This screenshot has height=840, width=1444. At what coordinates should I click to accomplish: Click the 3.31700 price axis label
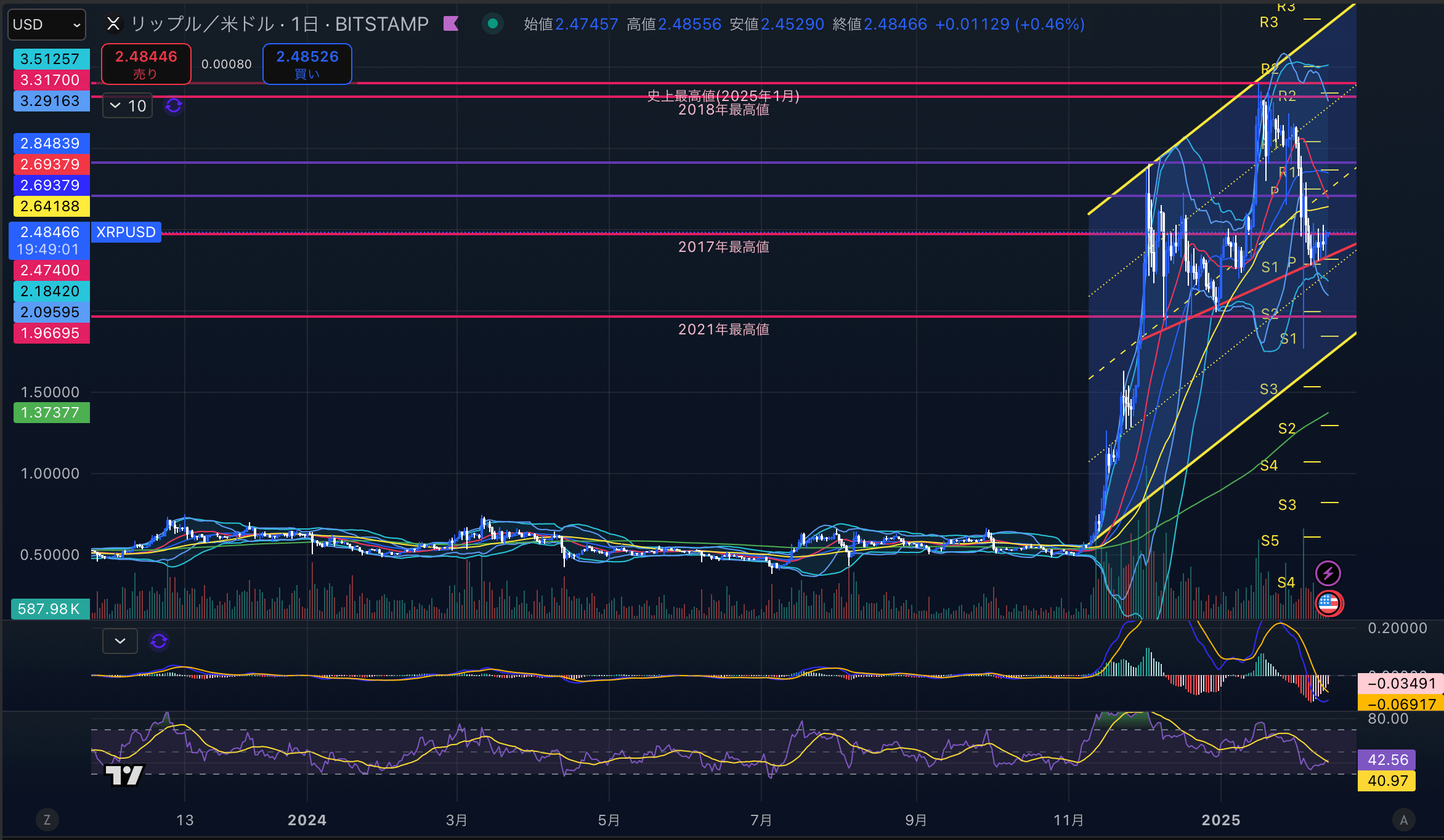coord(52,80)
